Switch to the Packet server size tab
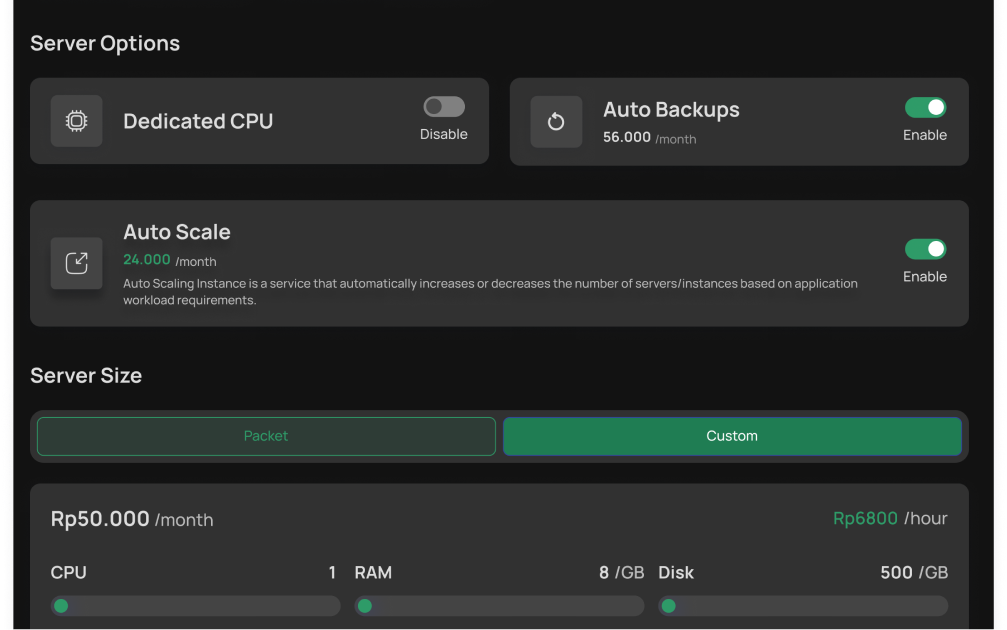Screen dimensions: 1007x630 (266, 436)
